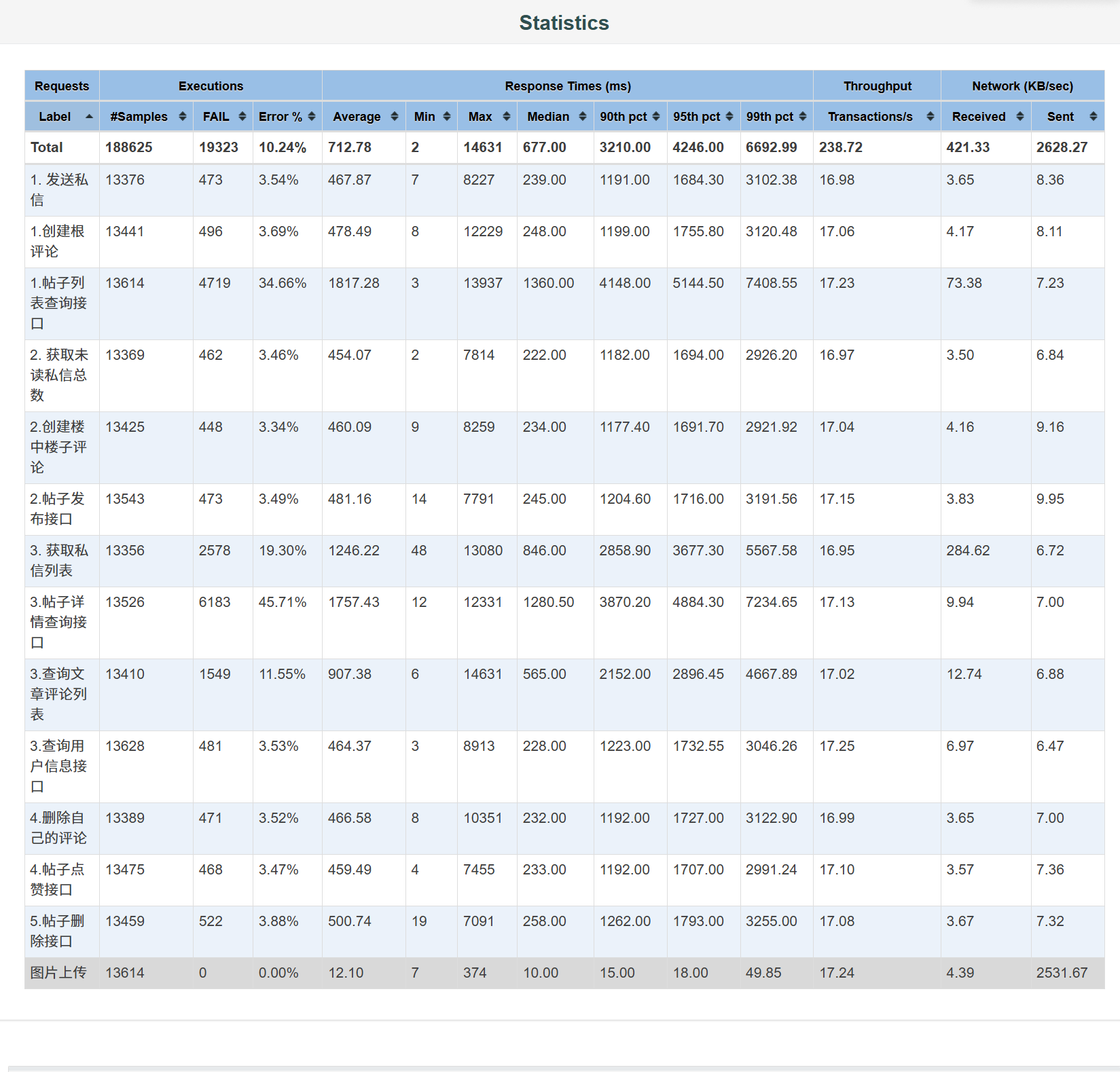The width and height of the screenshot is (1120, 1072).
Task: Click the sort arrows beside Max header
Action: (x=507, y=117)
